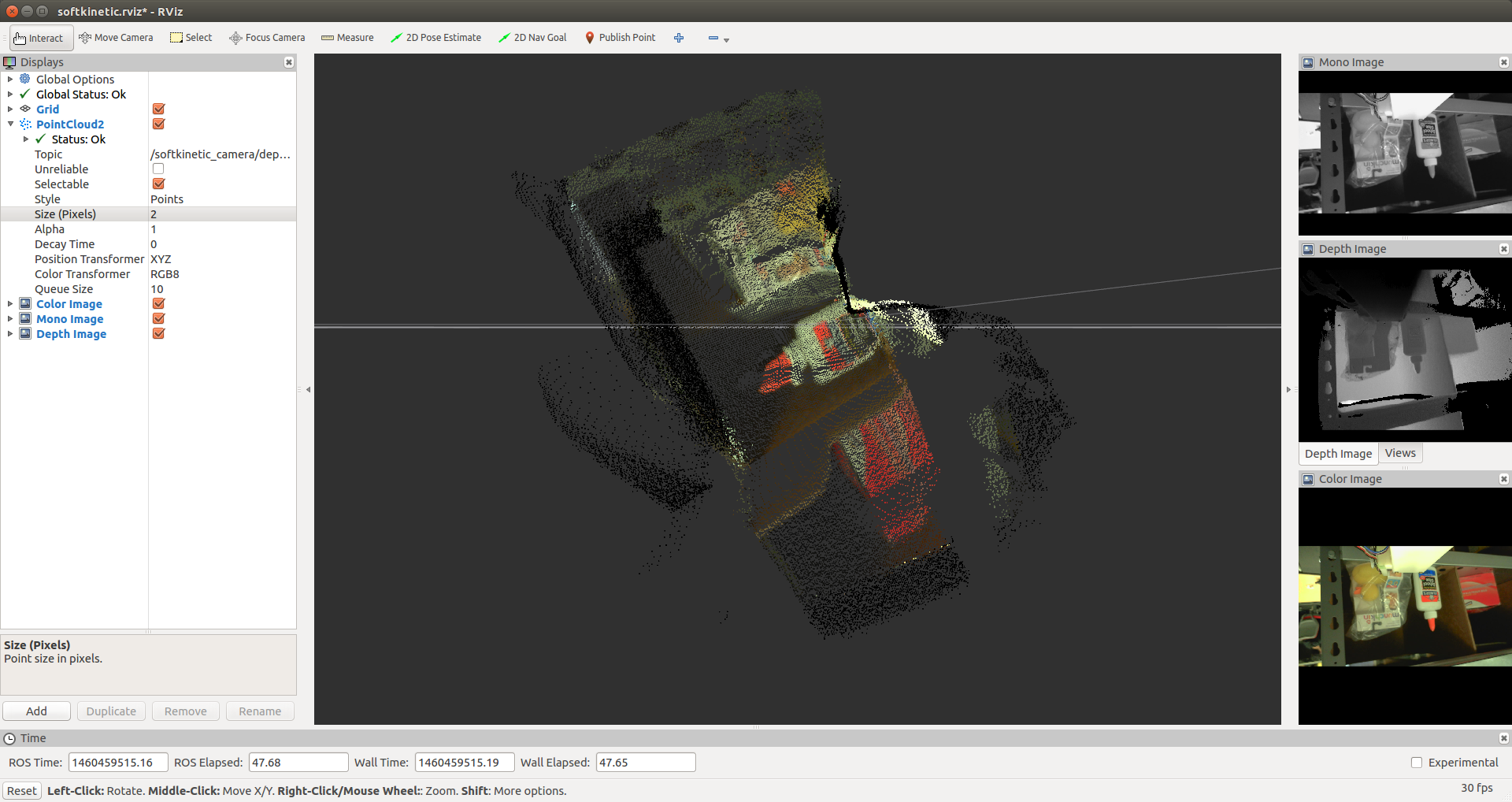Click the Displays panel monitor icon
Viewport: 1512px width, 802px height.
point(9,62)
